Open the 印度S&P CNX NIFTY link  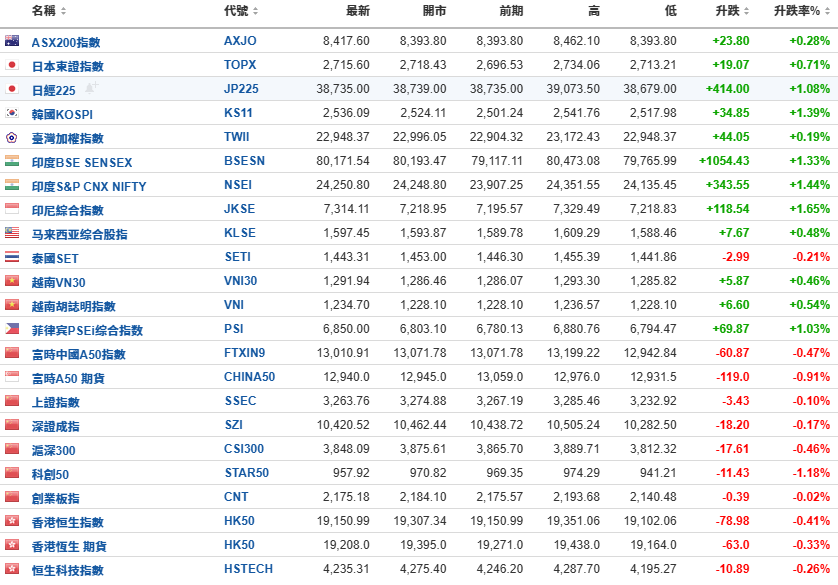point(89,186)
